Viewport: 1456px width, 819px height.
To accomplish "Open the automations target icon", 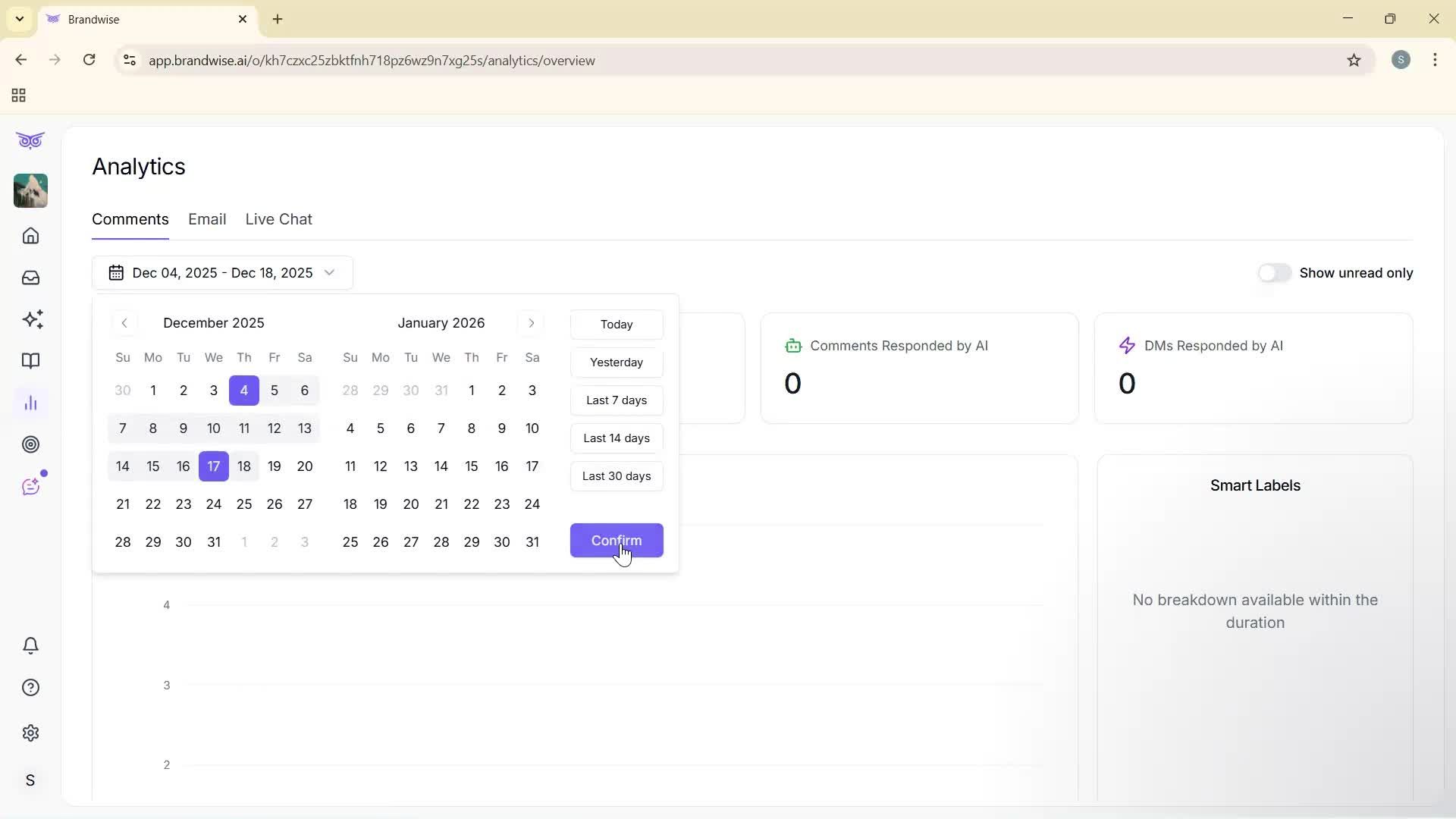I will (30, 444).
